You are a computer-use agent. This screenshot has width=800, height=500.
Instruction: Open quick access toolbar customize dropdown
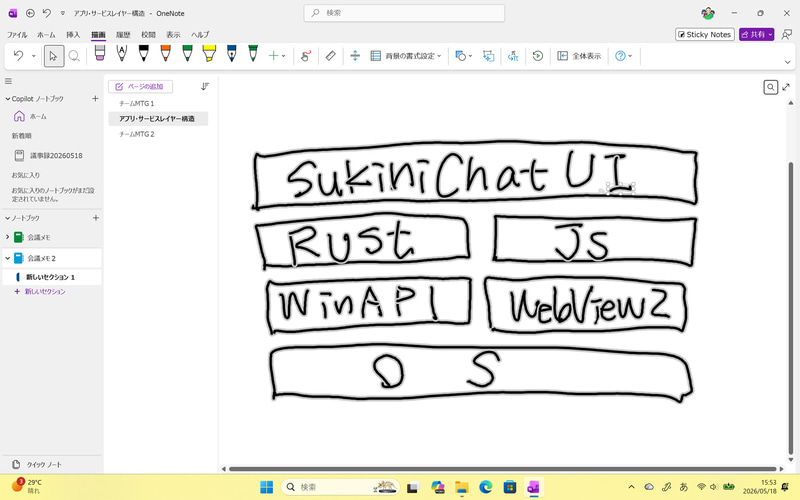63,13
